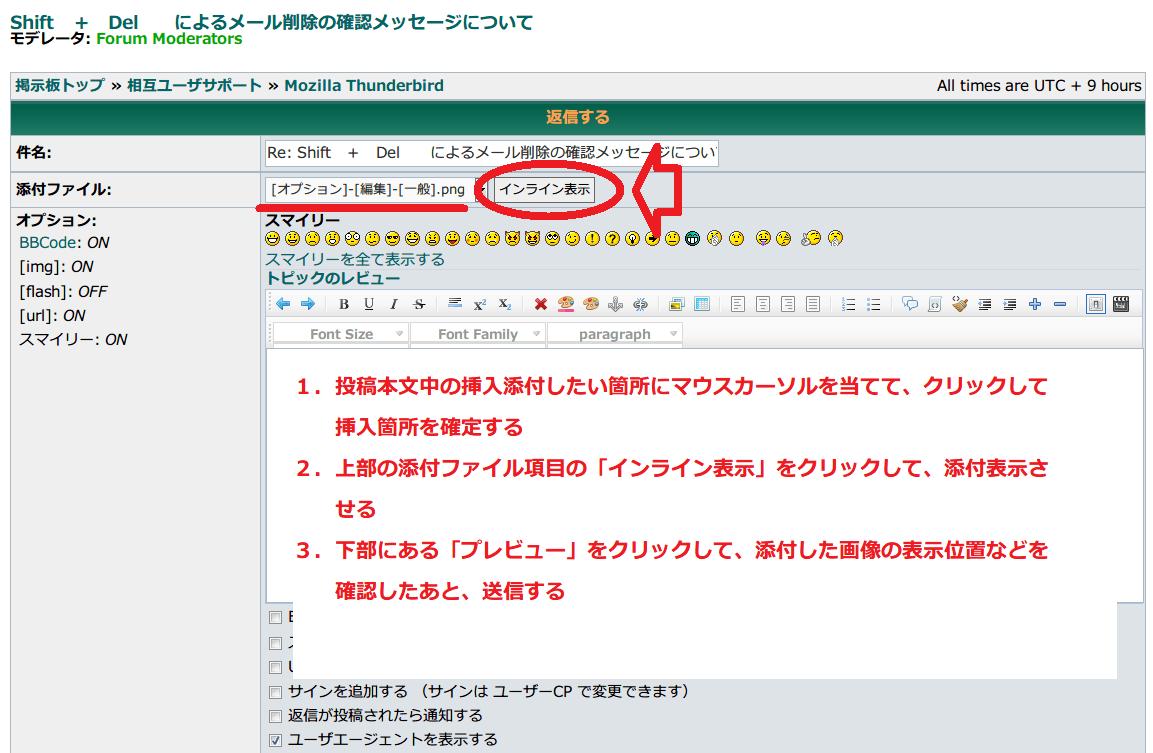Expand the Font Family dropdown
Screen dimensions: 1153x753
[x=478, y=334]
